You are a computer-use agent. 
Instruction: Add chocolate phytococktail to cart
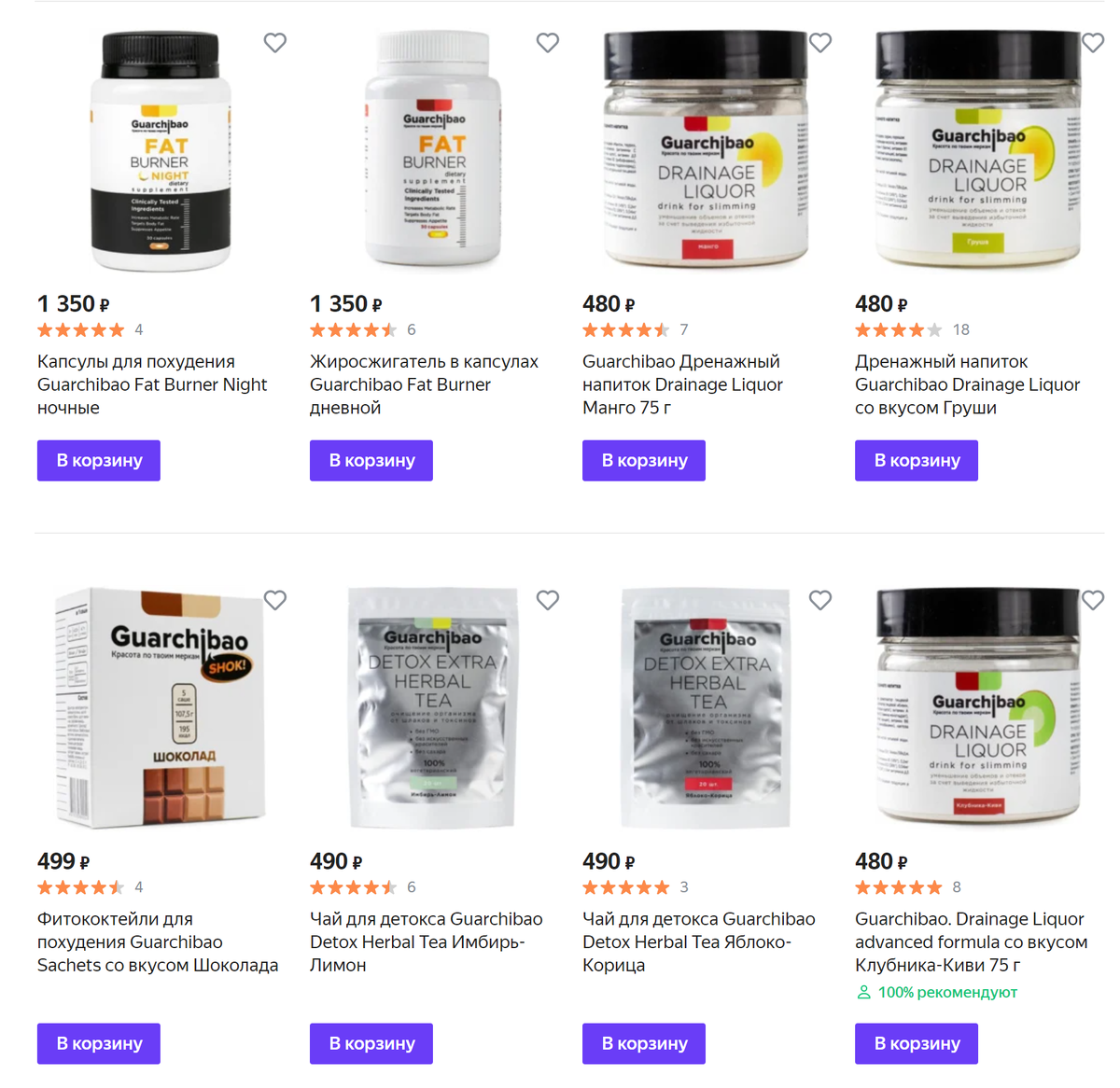click(x=99, y=1043)
